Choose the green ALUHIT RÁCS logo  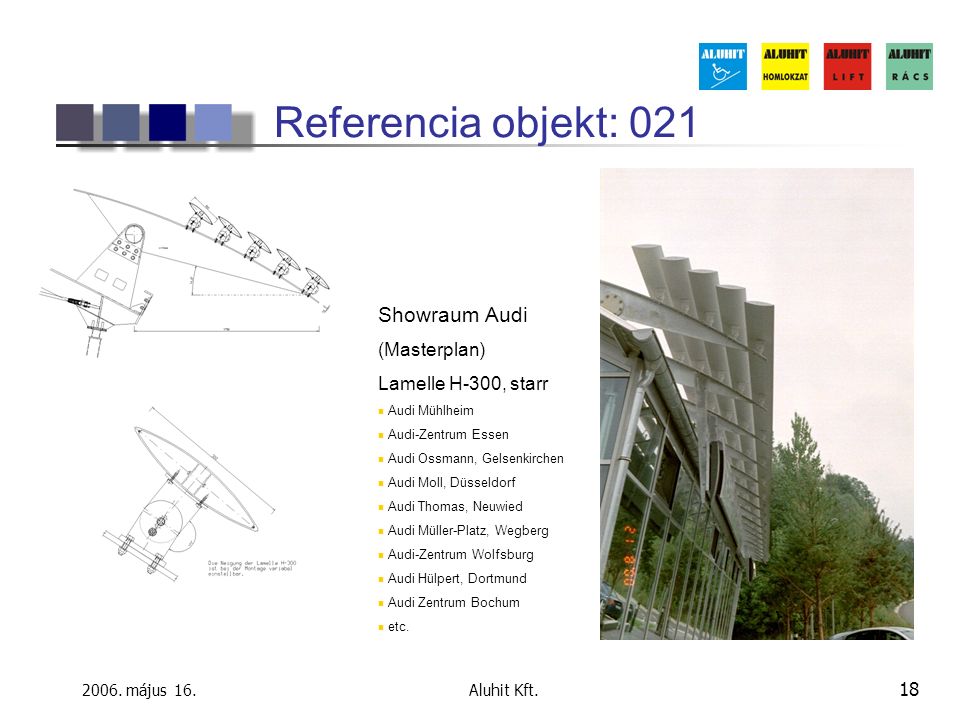909,66
